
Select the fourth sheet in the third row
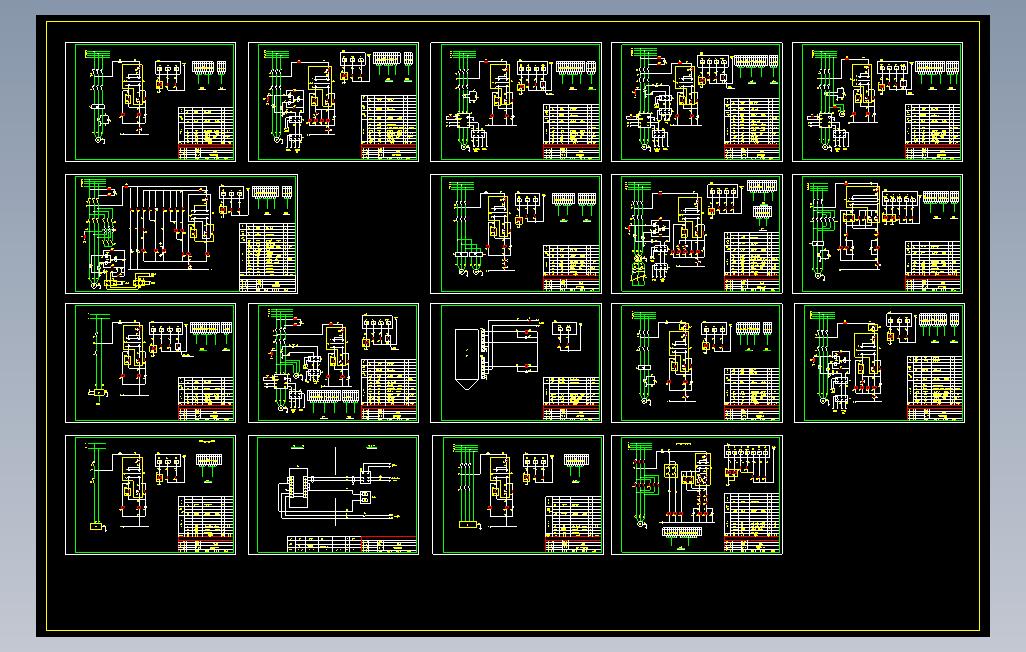697,363
